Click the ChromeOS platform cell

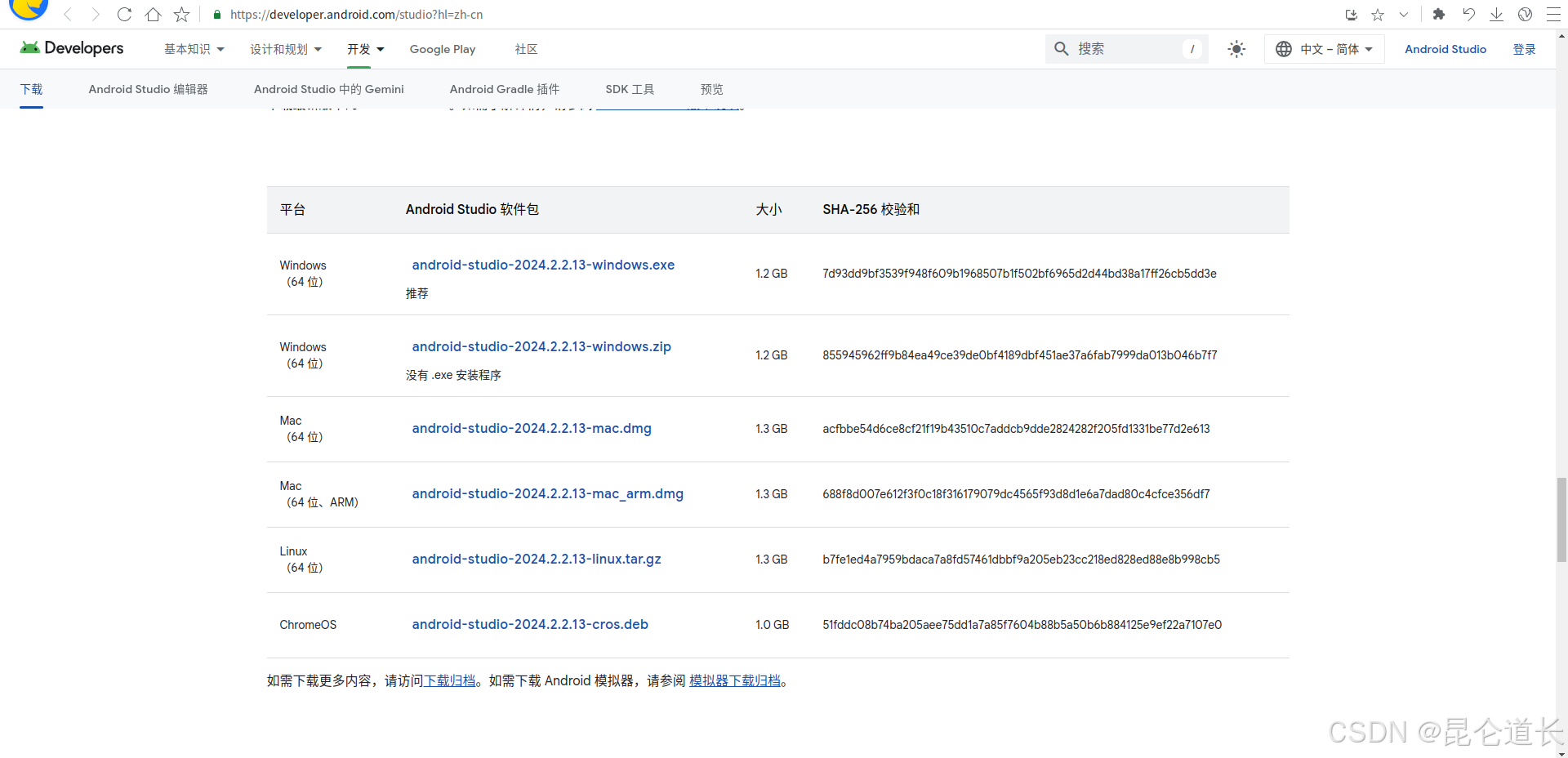click(308, 625)
